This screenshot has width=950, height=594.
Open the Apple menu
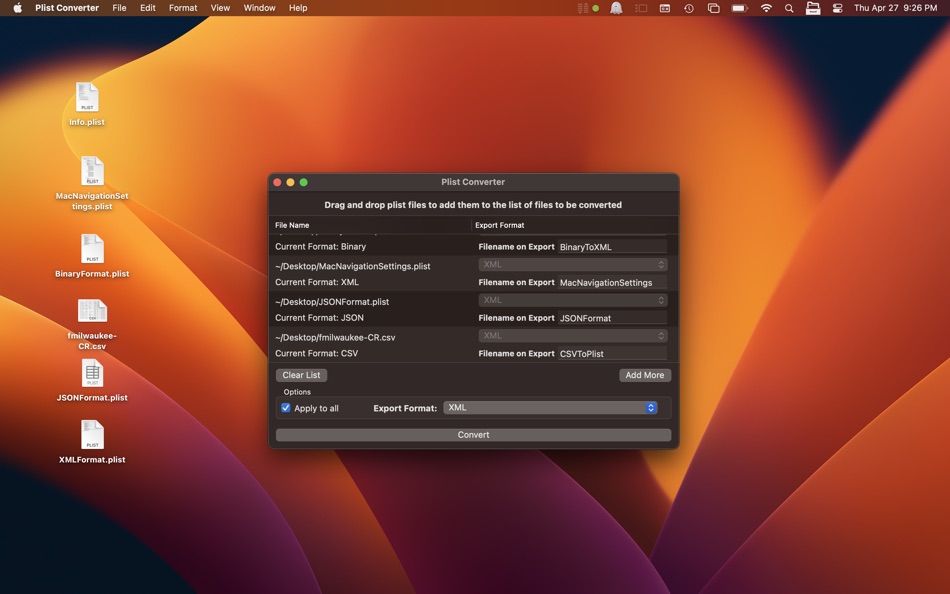pyautogui.click(x=18, y=8)
